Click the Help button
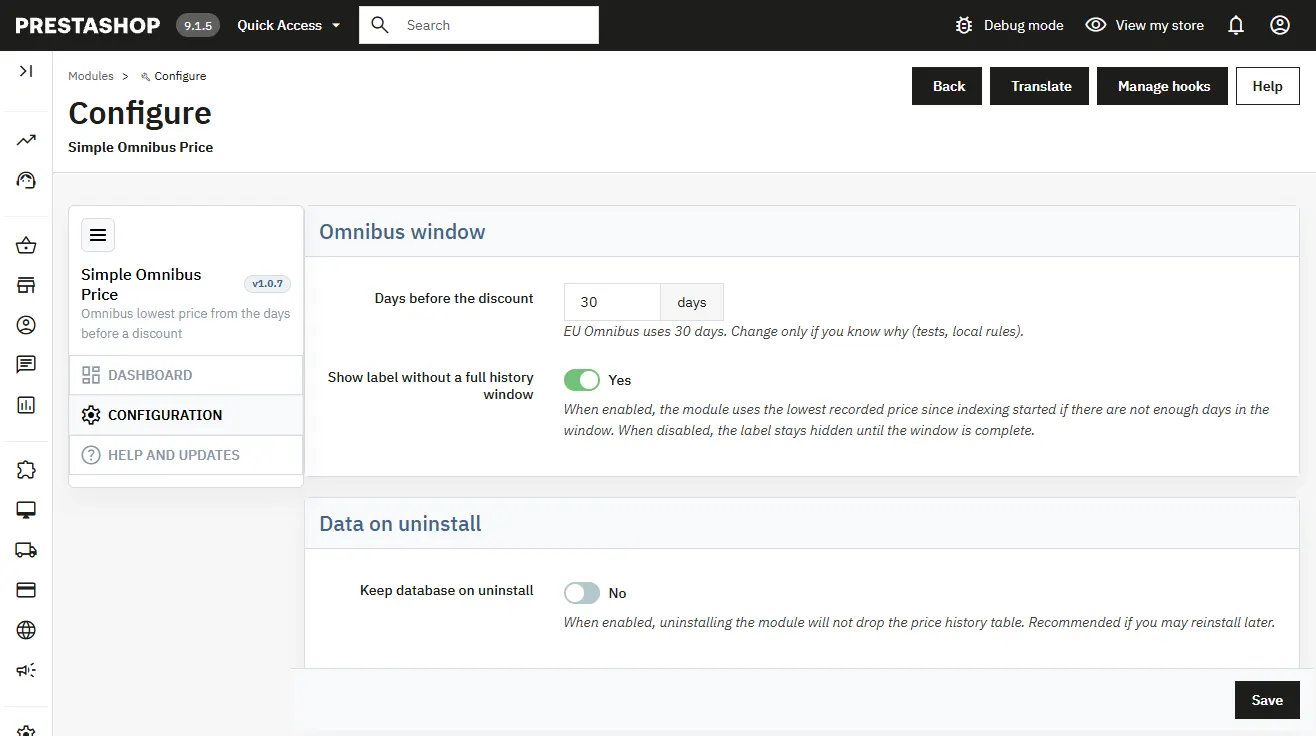1316x736 pixels. pyautogui.click(x=1267, y=86)
